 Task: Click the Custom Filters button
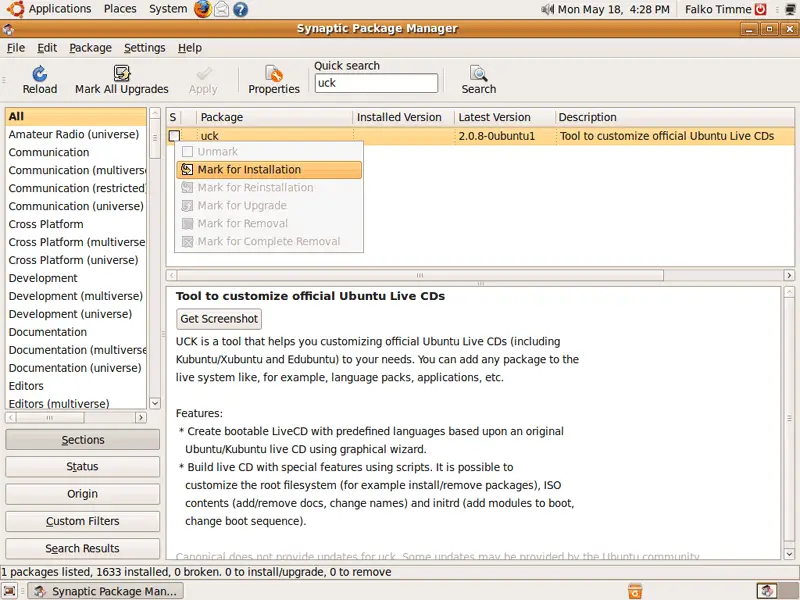pos(82,521)
